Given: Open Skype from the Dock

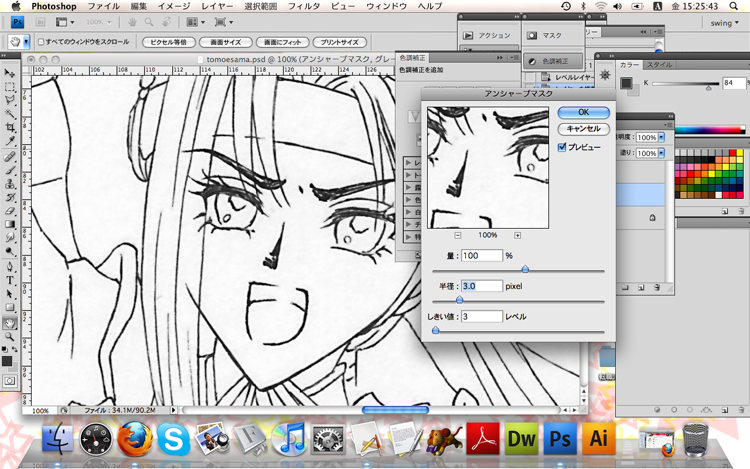Looking at the screenshot, I should coord(173,438).
